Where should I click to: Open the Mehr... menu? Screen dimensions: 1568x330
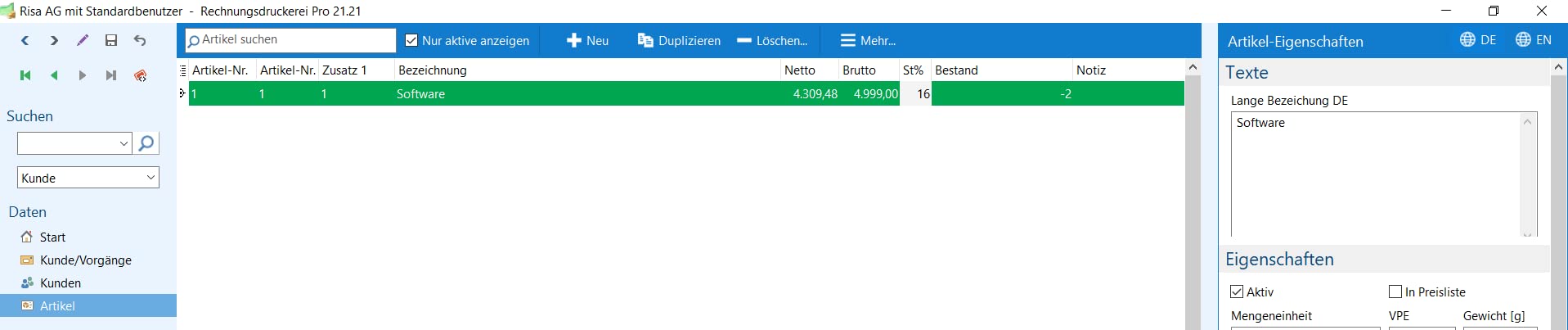click(869, 40)
